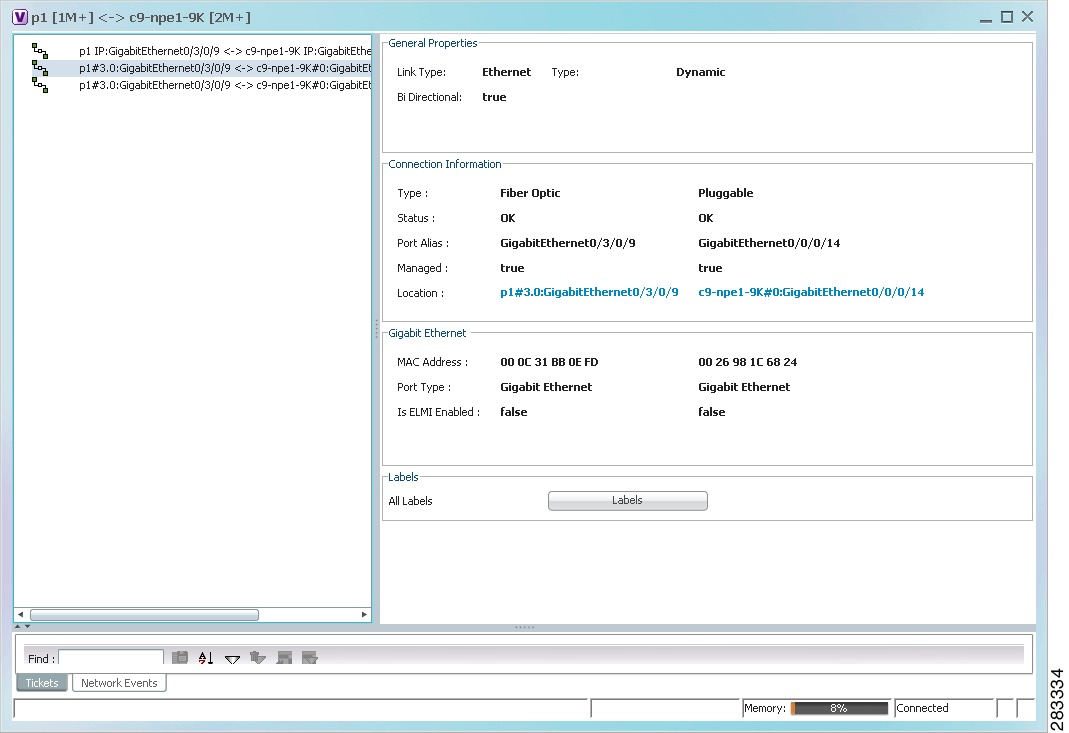Click the filter funnel icon
The height and width of the screenshot is (733, 1069).
click(x=232, y=659)
